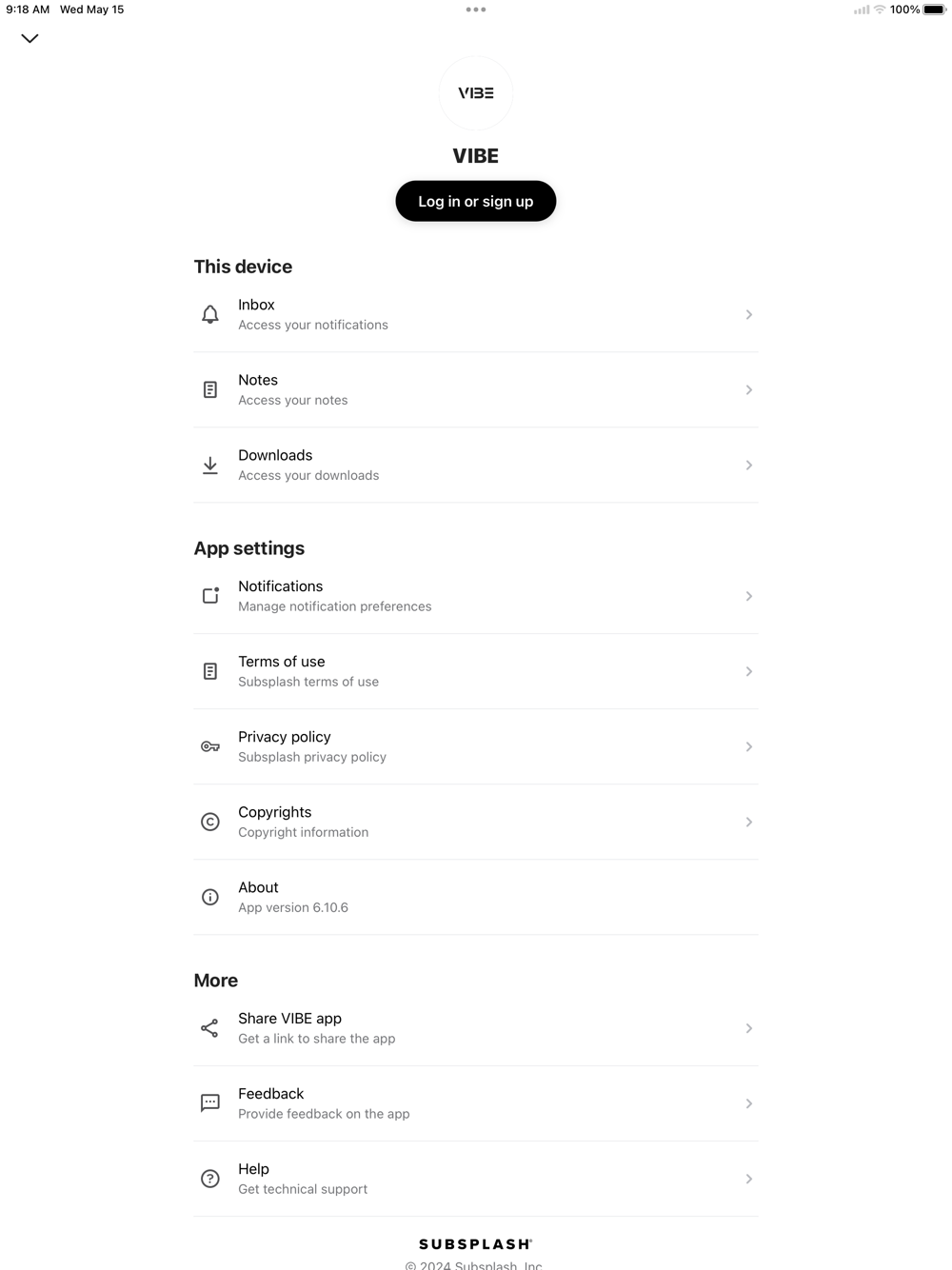
Task: Tap the Help row chevron
Action: pyautogui.click(x=749, y=1179)
